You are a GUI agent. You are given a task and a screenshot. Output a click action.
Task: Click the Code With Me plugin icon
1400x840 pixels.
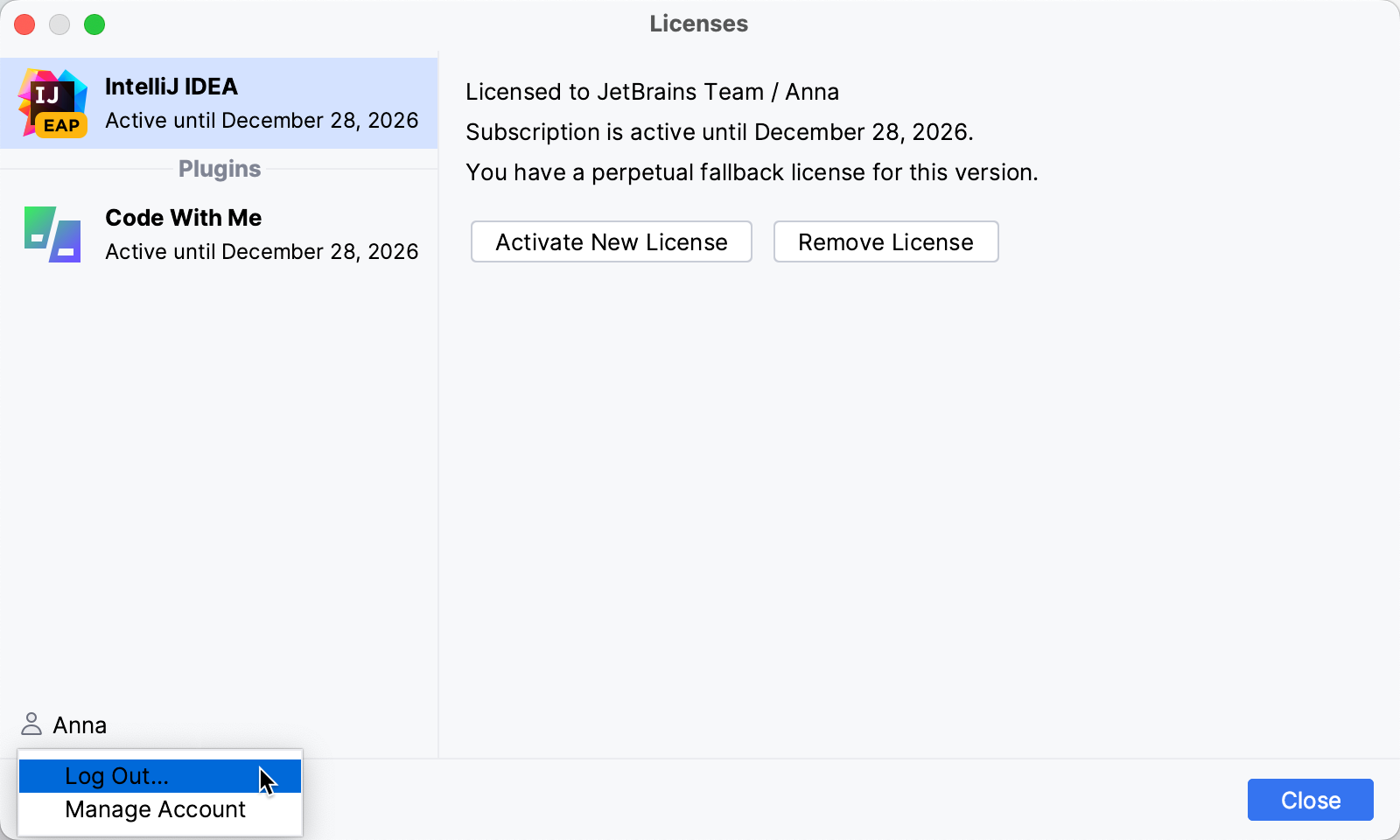click(x=52, y=234)
